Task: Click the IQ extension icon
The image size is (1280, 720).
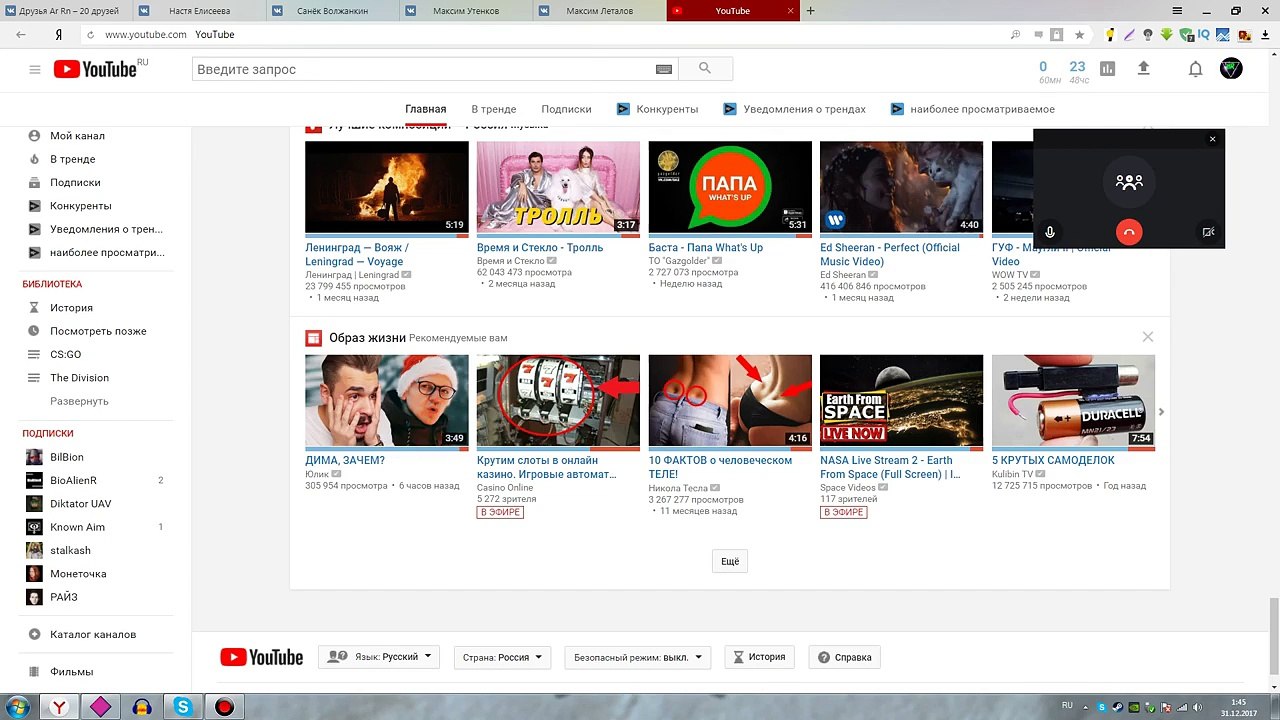Action: click(1204, 34)
